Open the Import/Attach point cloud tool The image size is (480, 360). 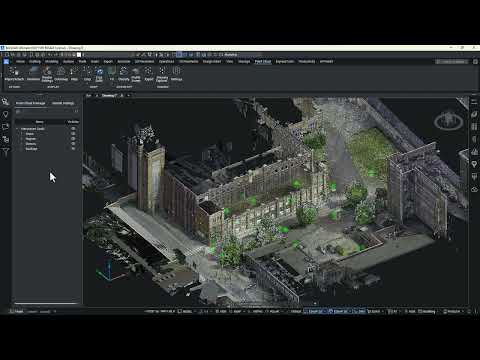(14, 74)
